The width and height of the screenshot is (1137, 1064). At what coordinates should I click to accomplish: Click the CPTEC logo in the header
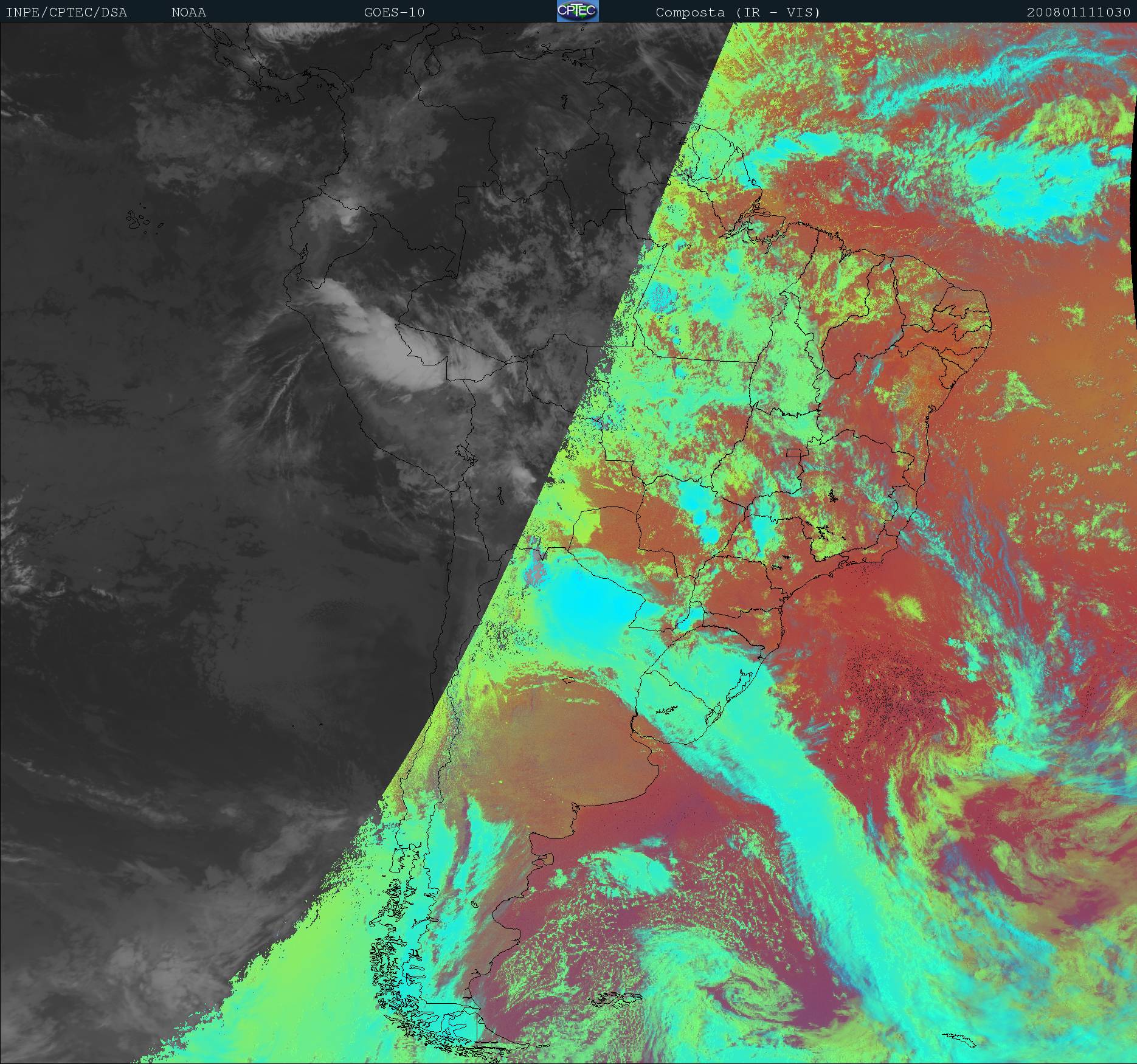click(x=578, y=11)
